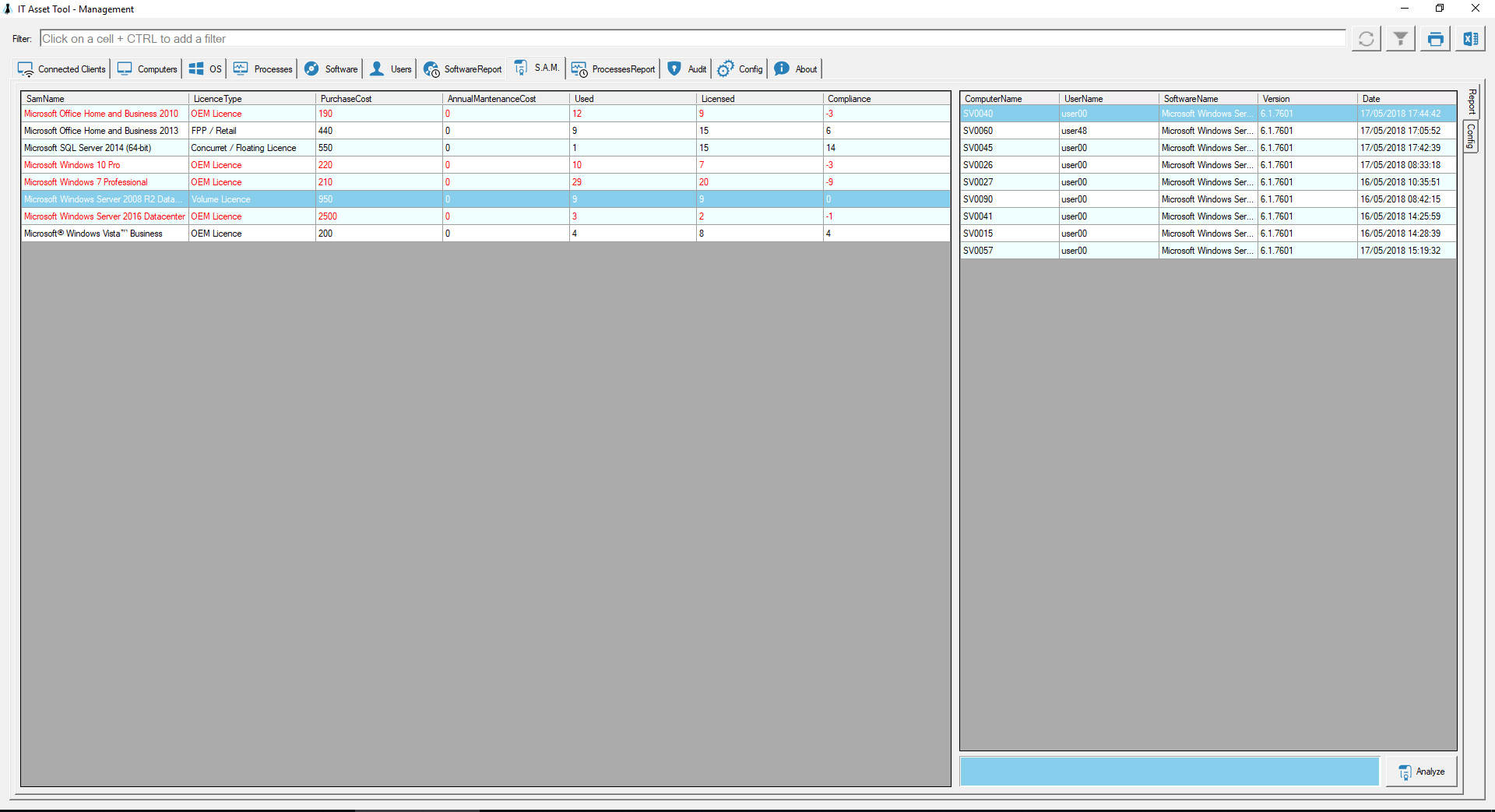Open the Processes tab

[263, 69]
